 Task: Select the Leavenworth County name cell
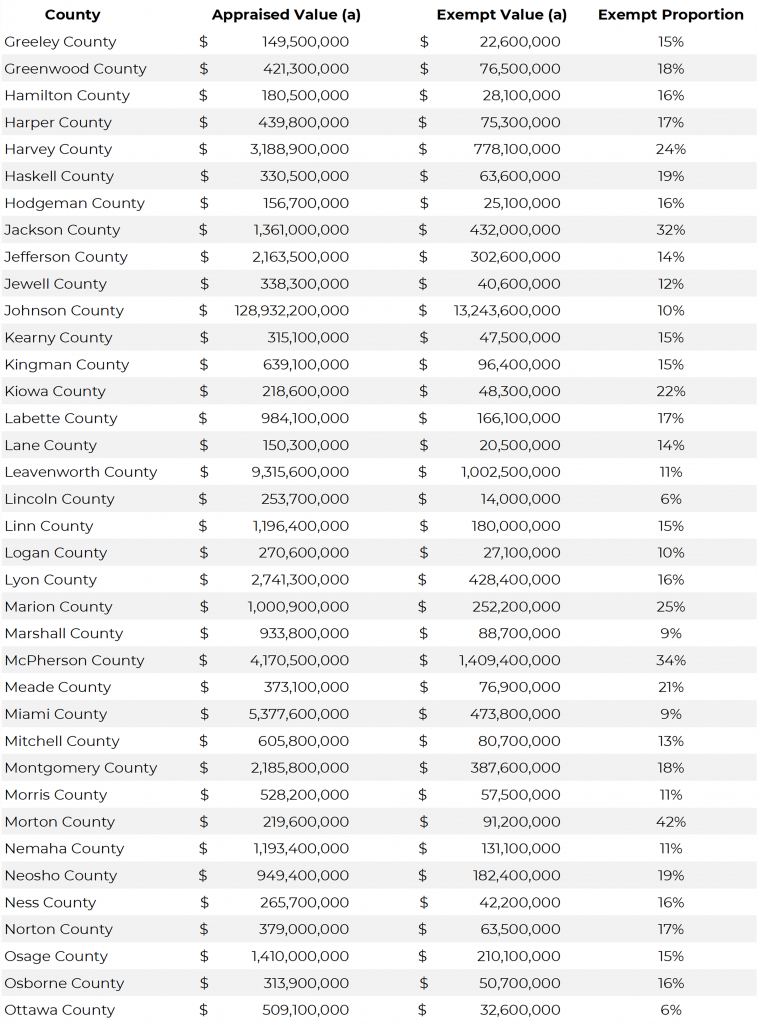80,472
